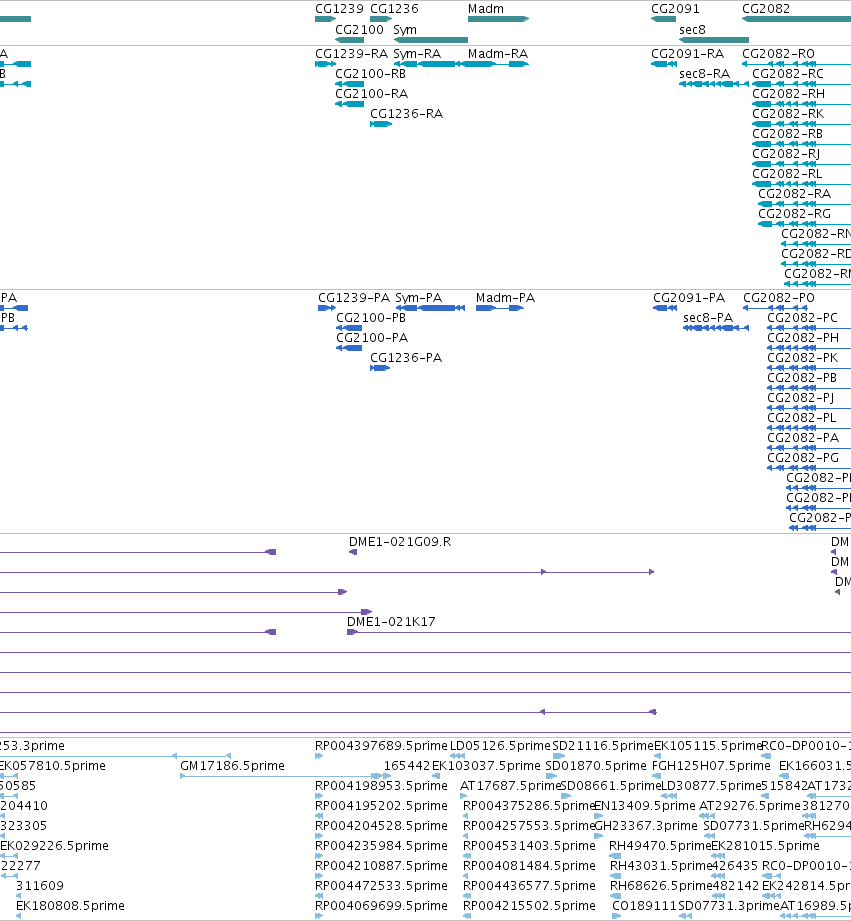Image resolution: width=851 pixels, height=921 pixels.
Task: Select EST SD01870.5prime
Action: click(552, 776)
